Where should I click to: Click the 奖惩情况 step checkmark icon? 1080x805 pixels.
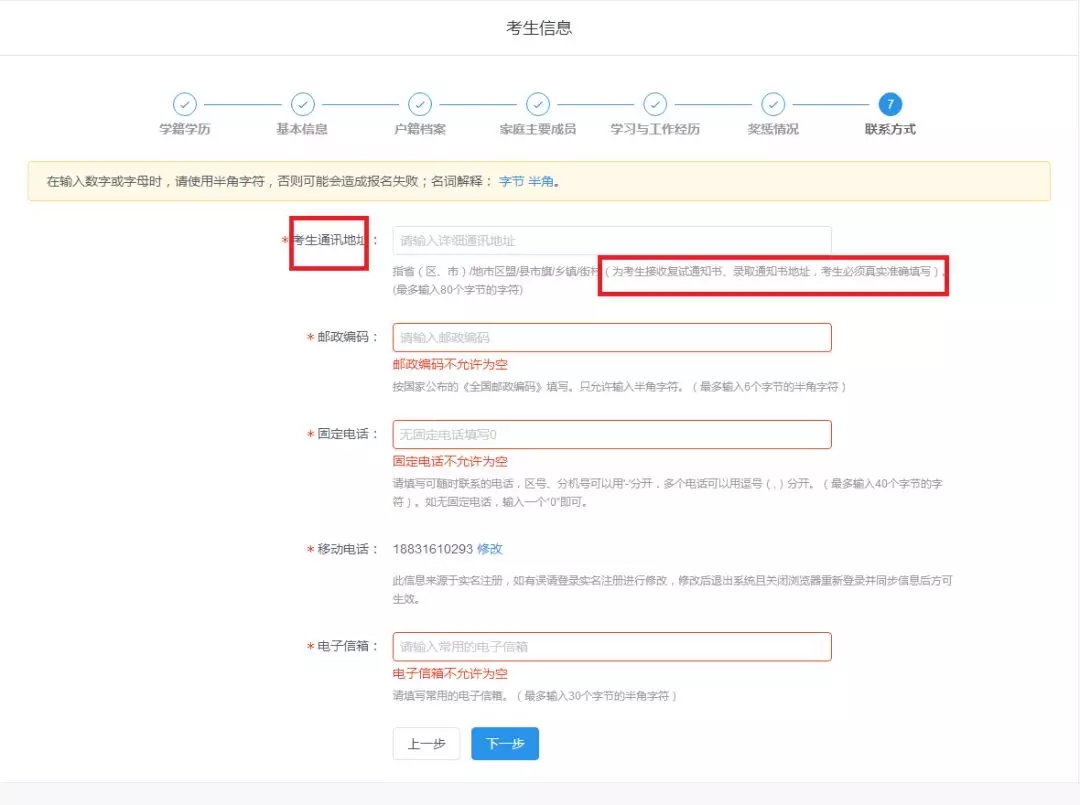pyautogui.click(x=773, y=104)
